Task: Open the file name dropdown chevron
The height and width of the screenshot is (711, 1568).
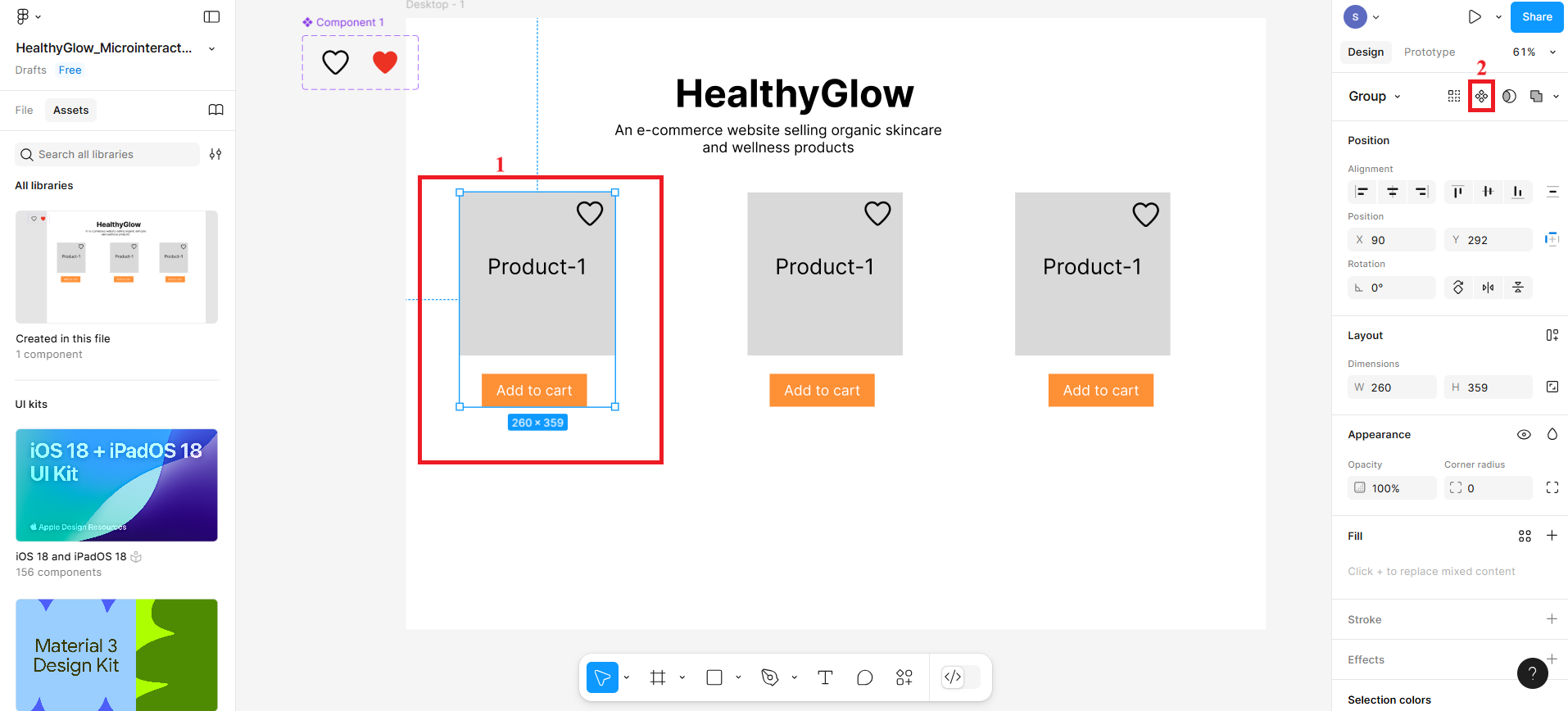Action: (212, 48)
